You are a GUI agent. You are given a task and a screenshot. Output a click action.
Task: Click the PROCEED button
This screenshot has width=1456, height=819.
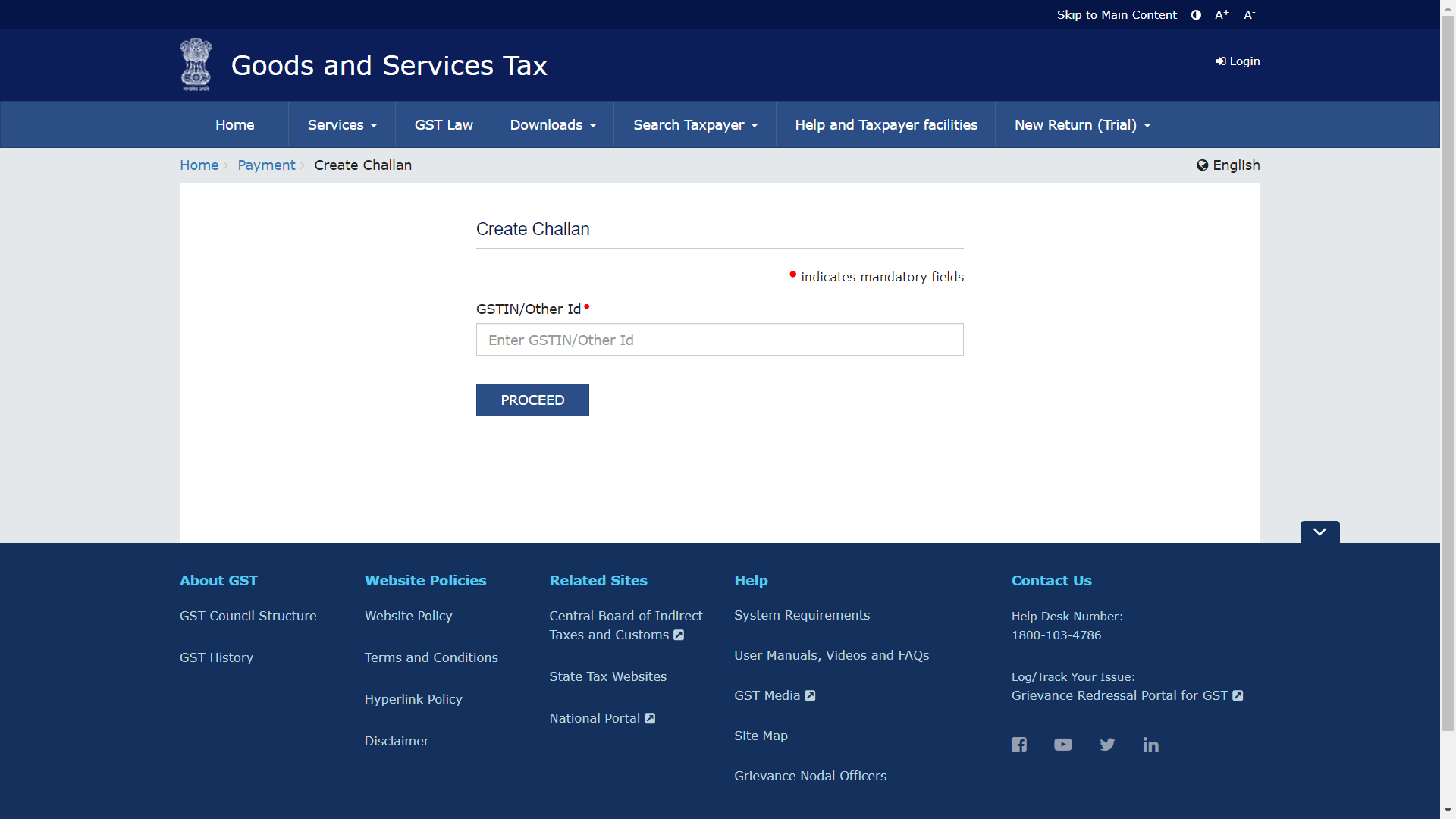coord(532,400)
